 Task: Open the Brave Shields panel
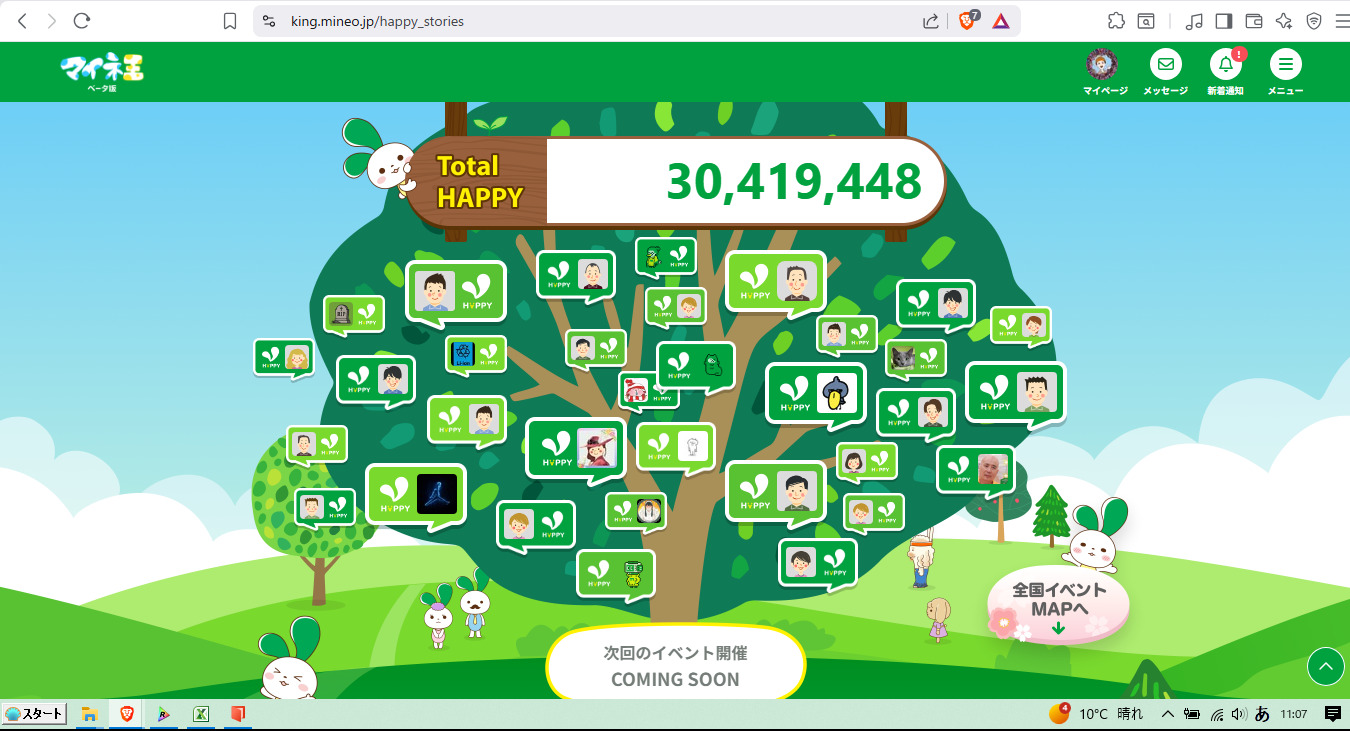pyautogui.click(x=968, y=20)
